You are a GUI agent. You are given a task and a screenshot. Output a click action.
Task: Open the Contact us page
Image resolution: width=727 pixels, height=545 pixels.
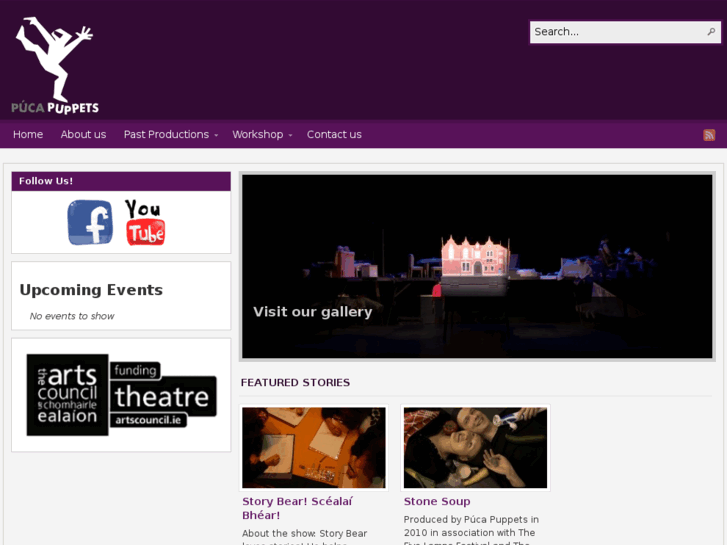point(334,135)
